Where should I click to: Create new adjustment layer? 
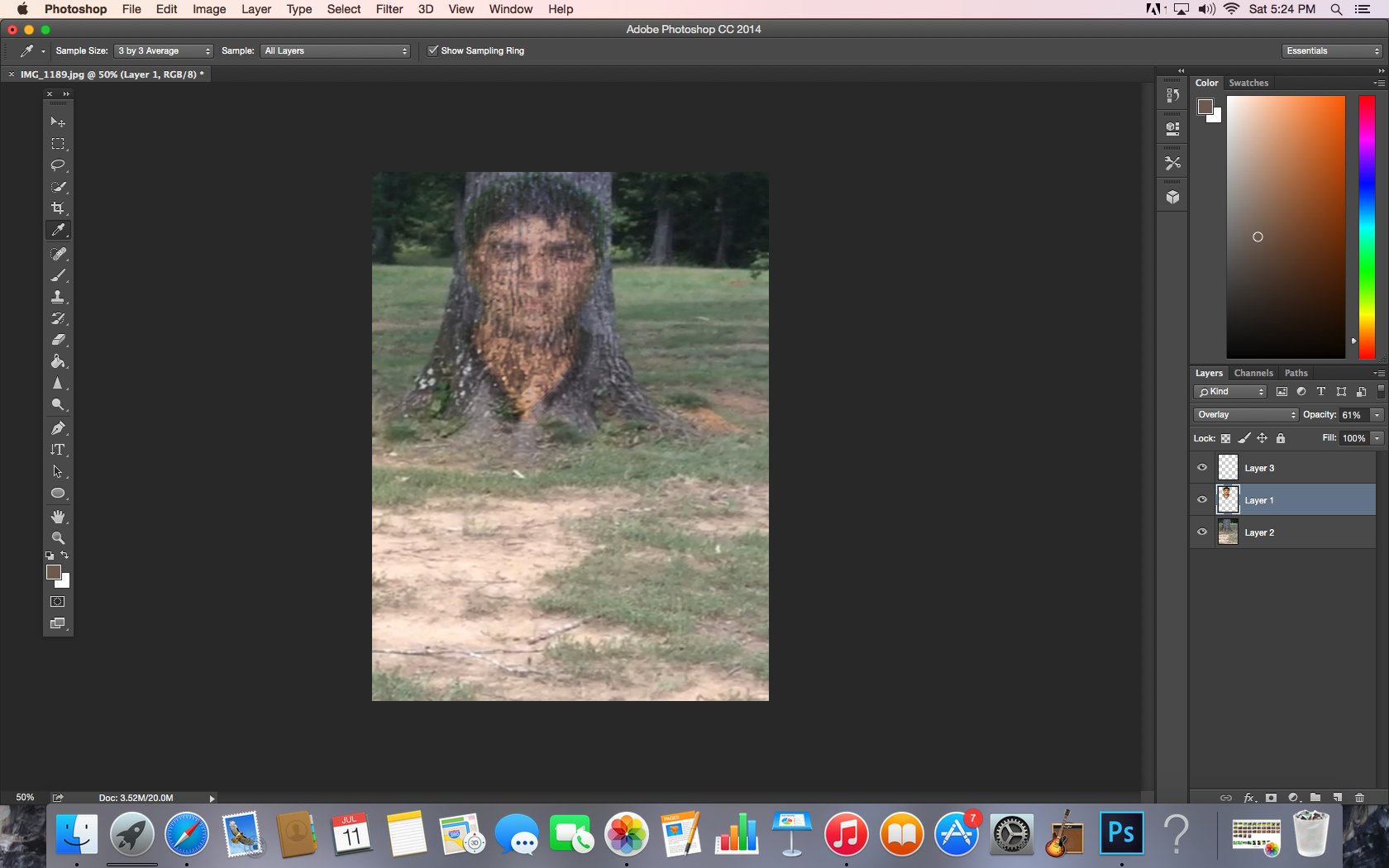pos(1294,798)
